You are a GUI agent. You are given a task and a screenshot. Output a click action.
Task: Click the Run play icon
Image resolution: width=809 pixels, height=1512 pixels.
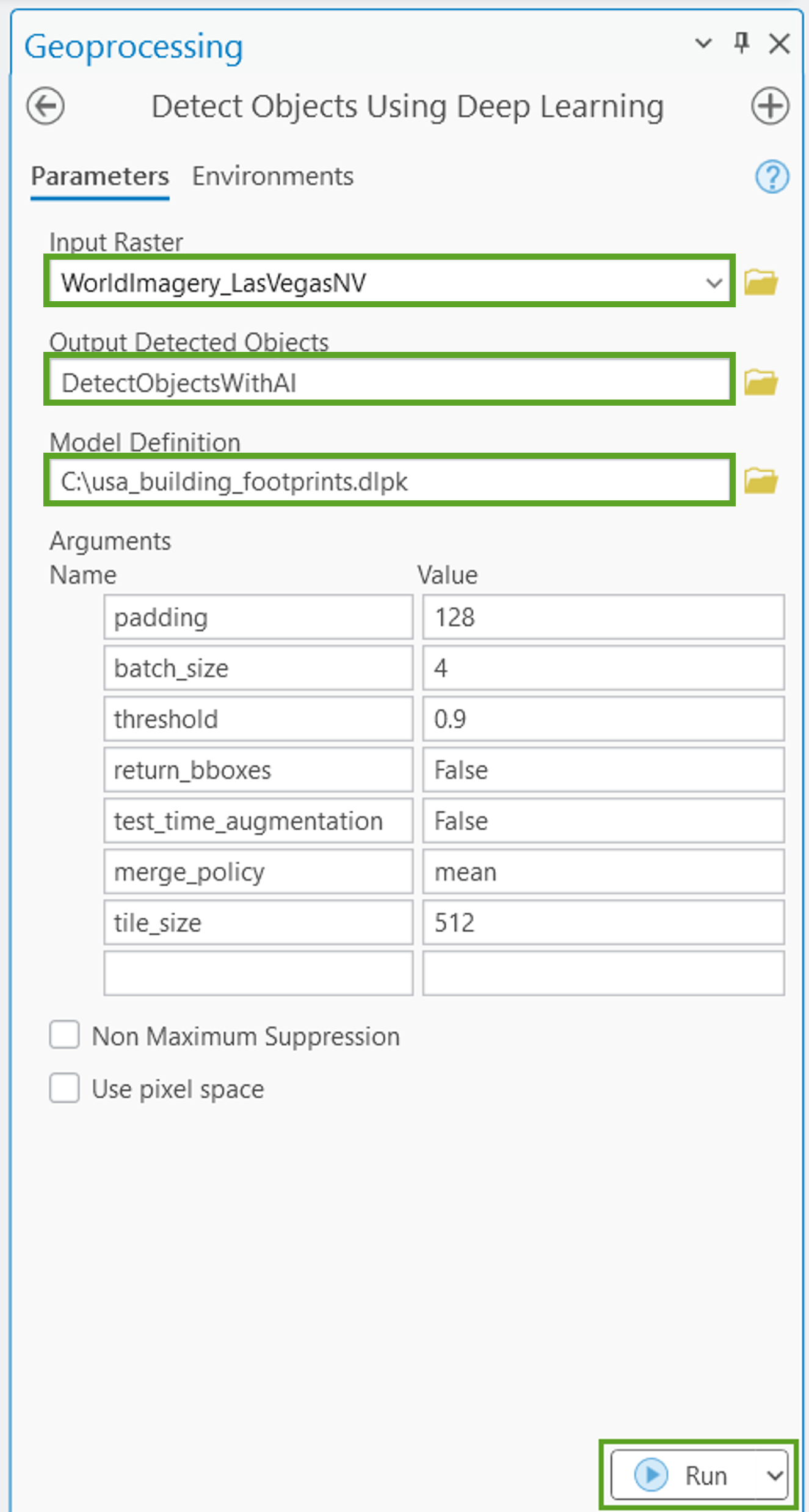point(651,1475)
